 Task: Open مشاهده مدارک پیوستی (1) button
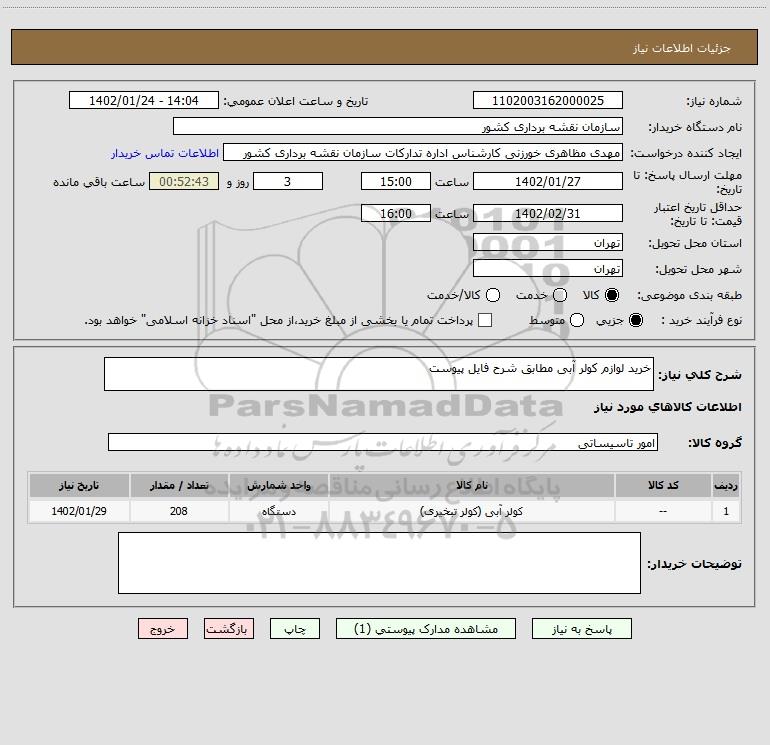(x=426, y=629)
